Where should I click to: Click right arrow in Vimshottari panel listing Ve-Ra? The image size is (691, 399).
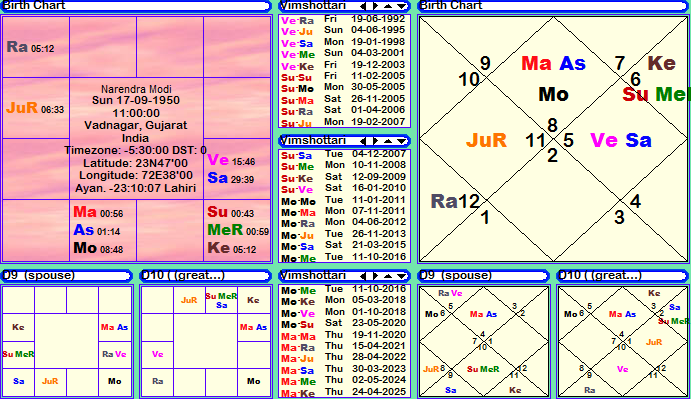pyautogui.click(x=375, y=6)
